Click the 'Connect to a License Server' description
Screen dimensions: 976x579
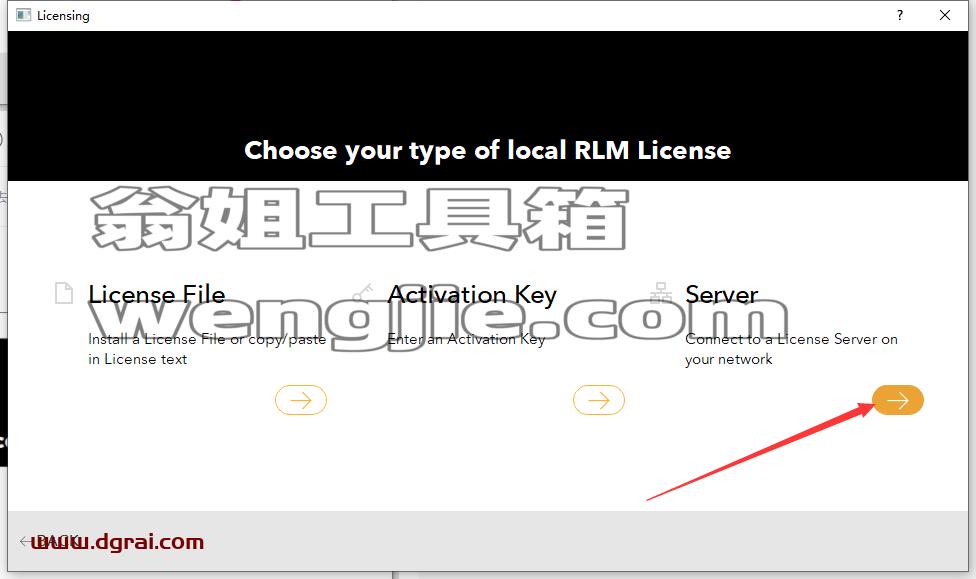[x=791, y=349]
